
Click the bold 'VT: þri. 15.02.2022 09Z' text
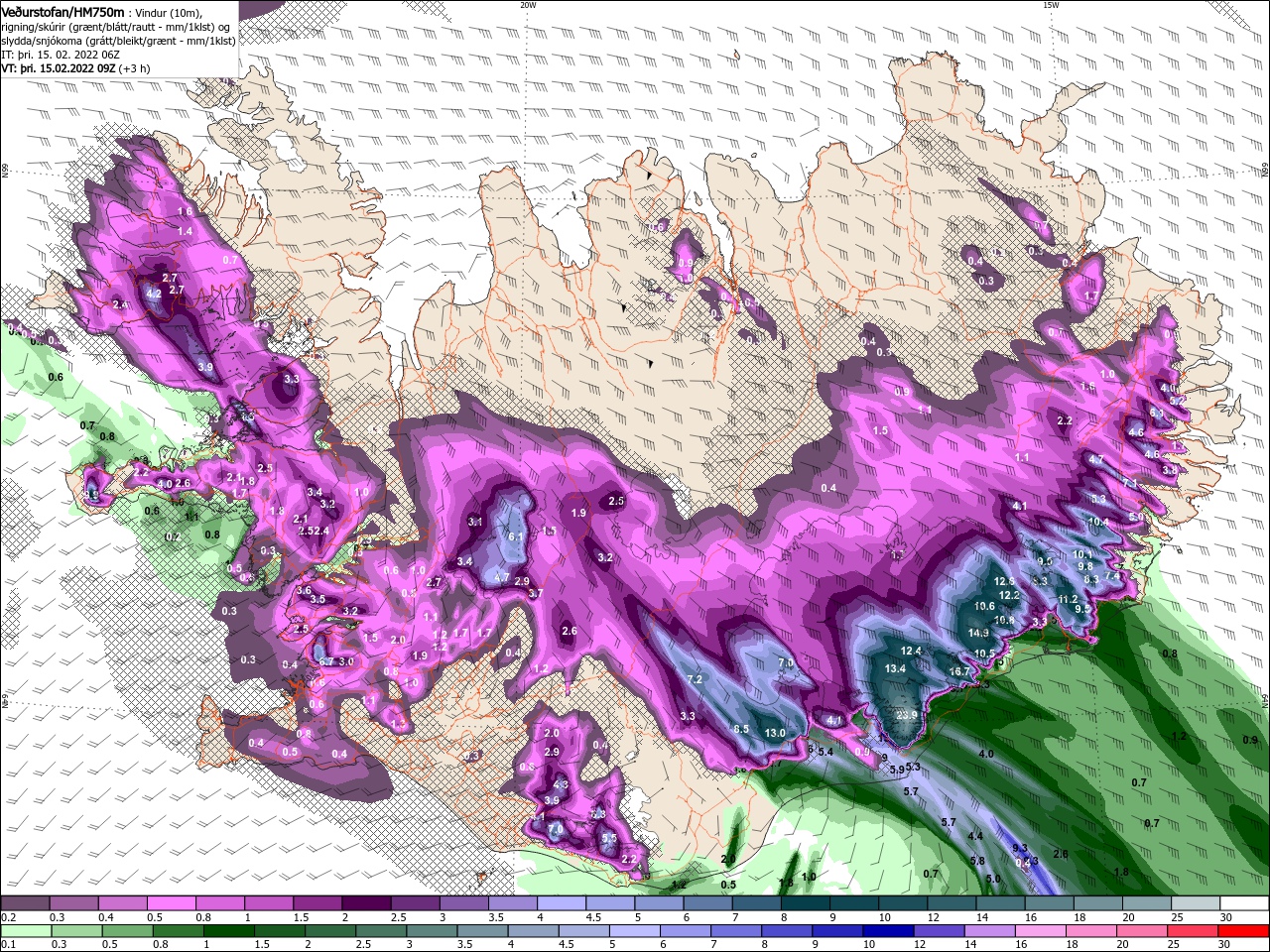pyautogui.click(x=58, y=68)
